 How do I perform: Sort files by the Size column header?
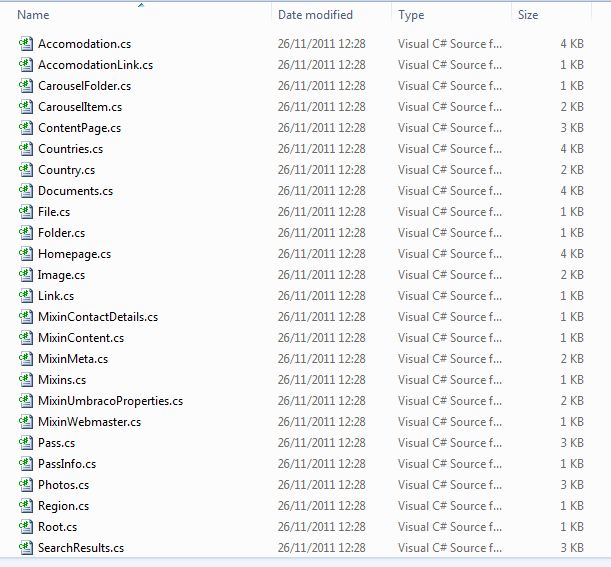tap(528, 15)
